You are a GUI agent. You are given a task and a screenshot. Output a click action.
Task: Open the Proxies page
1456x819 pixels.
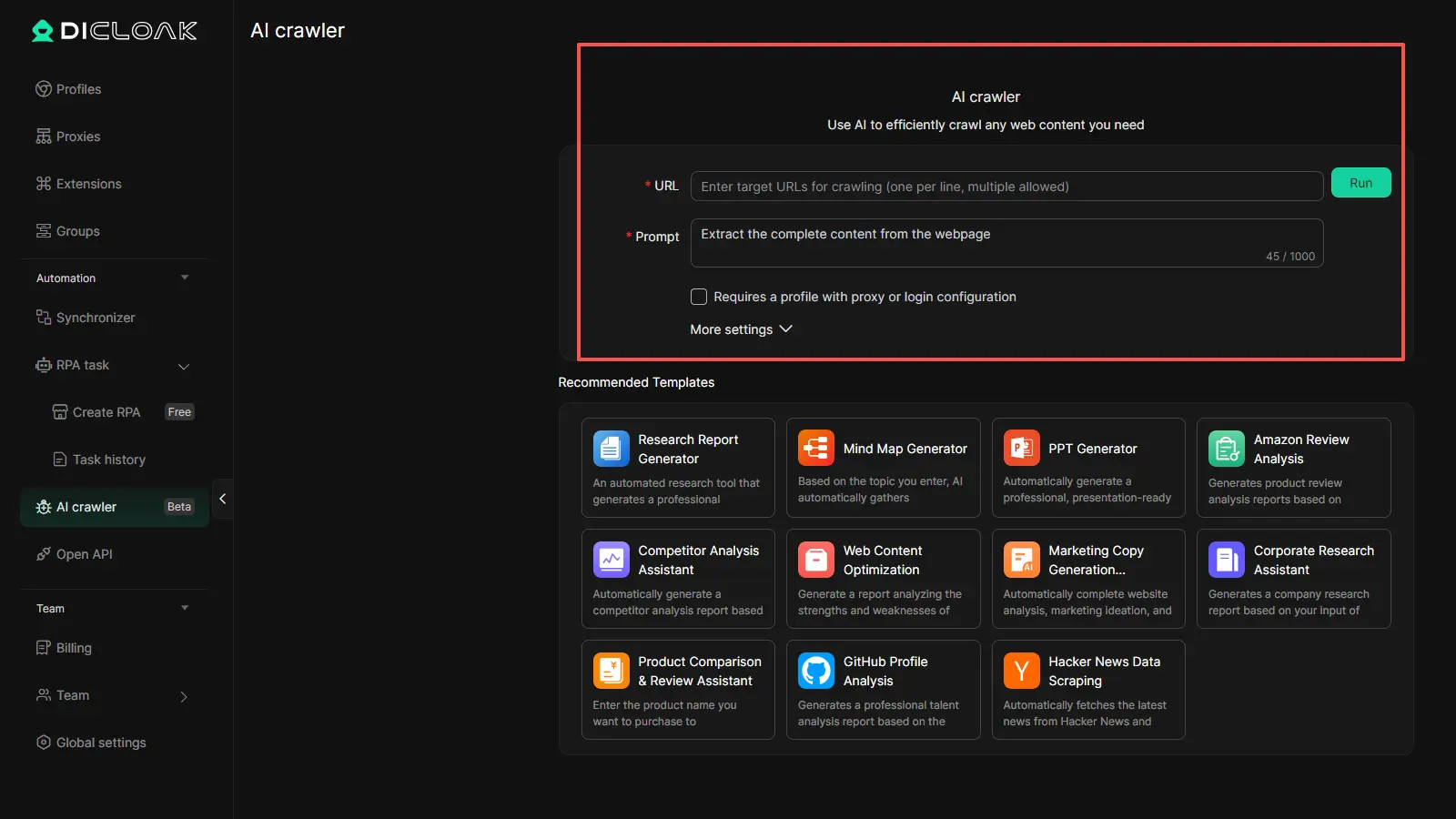[78, 136]
